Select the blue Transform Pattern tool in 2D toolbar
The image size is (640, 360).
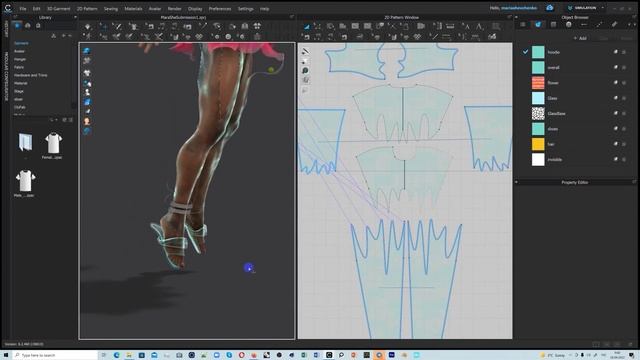coord(307,26)
